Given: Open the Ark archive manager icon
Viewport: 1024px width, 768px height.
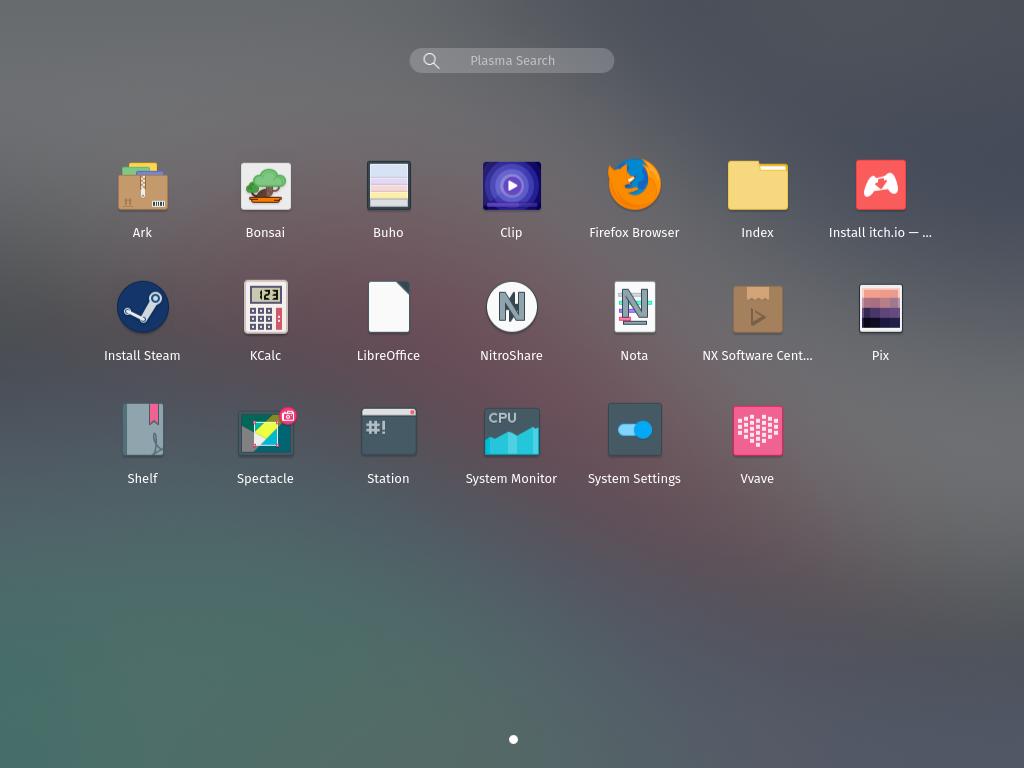Looking at the screenshot, I should point(142,186).
